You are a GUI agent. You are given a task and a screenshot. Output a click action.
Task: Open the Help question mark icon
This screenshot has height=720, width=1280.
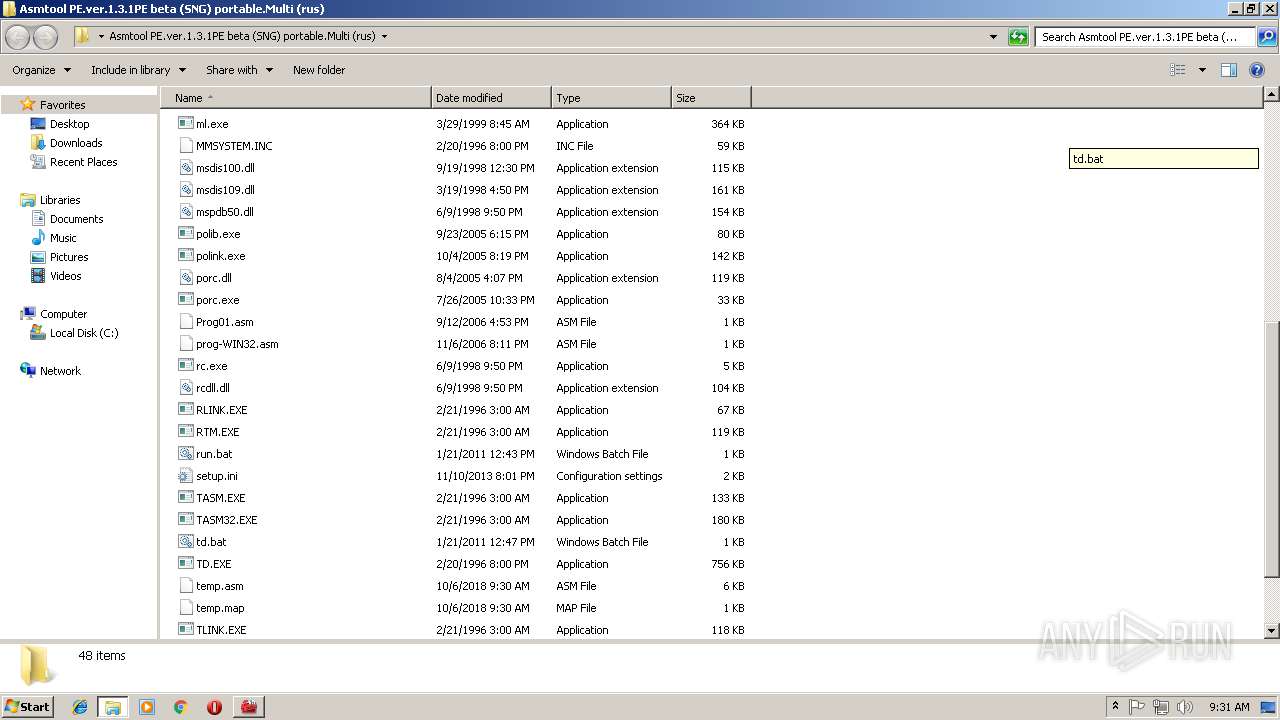[x=1258, y=70]
